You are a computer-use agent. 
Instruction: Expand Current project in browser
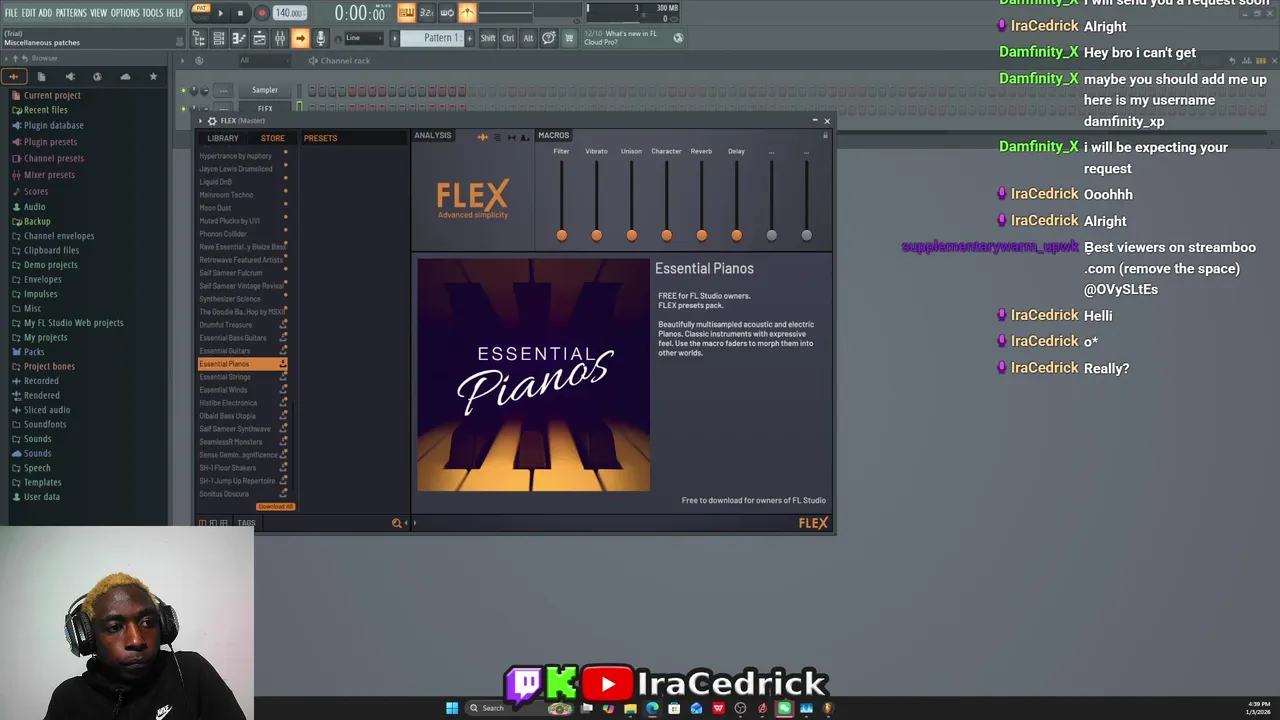pyautogui.click(x=52, y=96)
